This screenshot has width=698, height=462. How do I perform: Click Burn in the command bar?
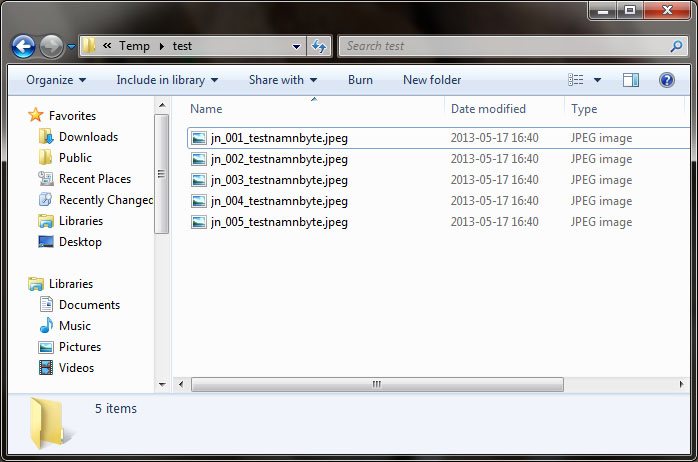[x=360, y=80]
